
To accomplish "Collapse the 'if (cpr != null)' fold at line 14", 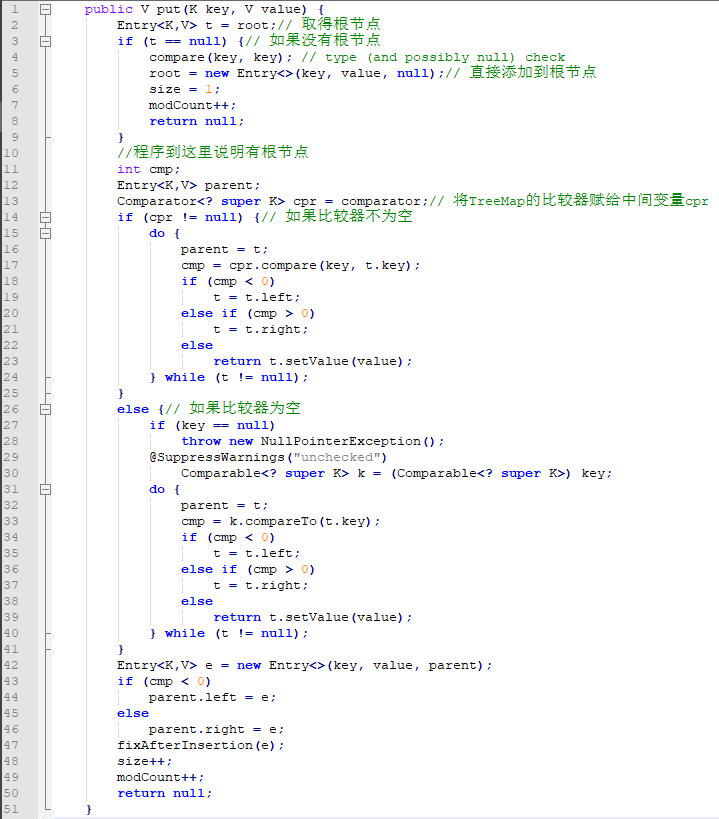I will (x=46, y=217).
